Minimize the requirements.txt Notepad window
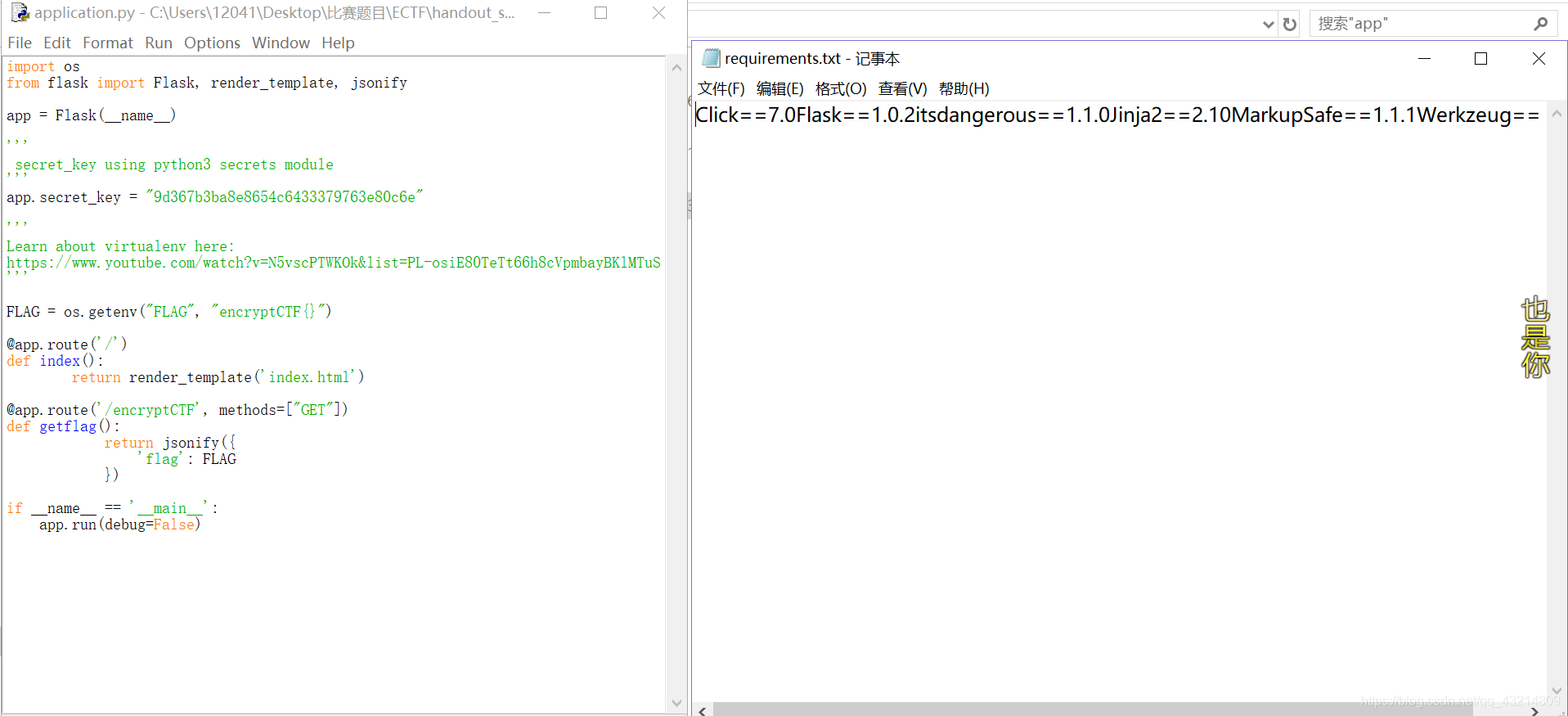Image resolution: width=1568 pixels, height=716 pixels. (x=1424, y=58)
